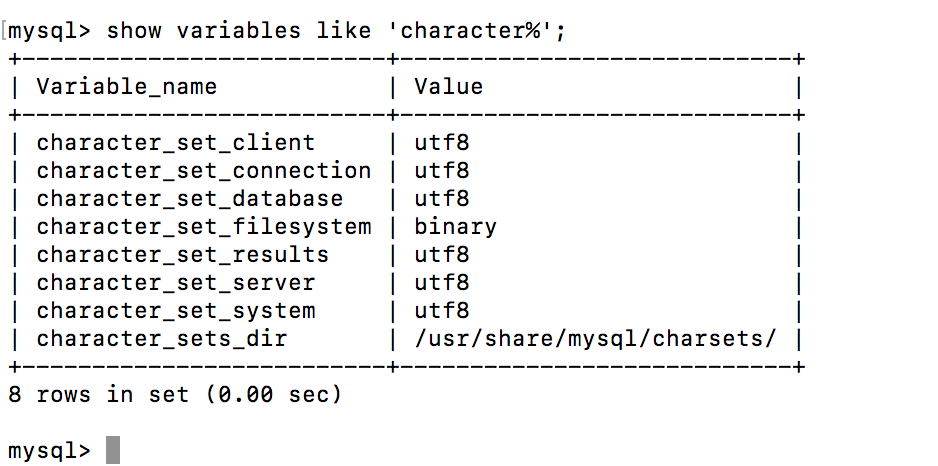
Task: Click the /usr/share/mysql/charsets/ path
Action: tap(595, 339)
